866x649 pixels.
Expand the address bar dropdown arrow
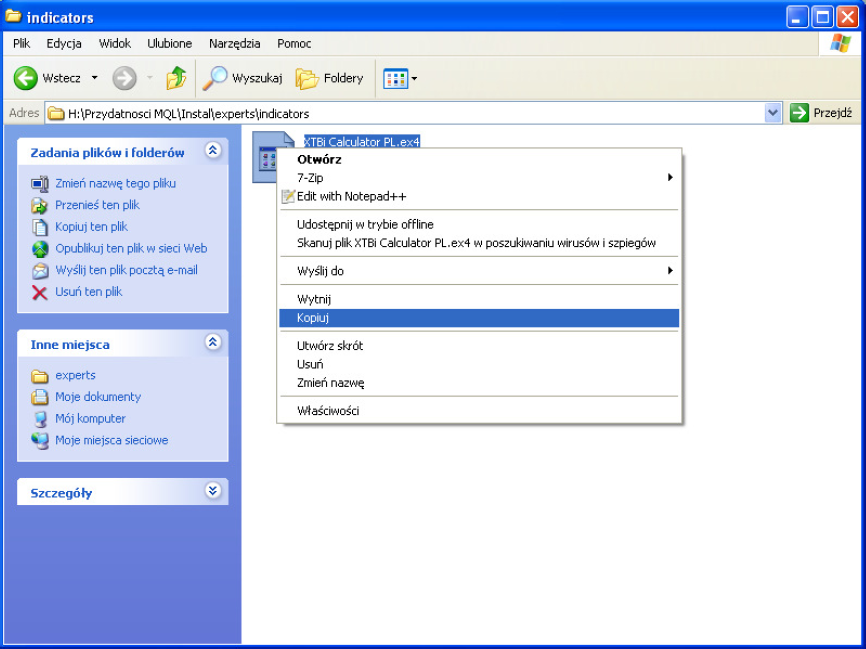772,113
